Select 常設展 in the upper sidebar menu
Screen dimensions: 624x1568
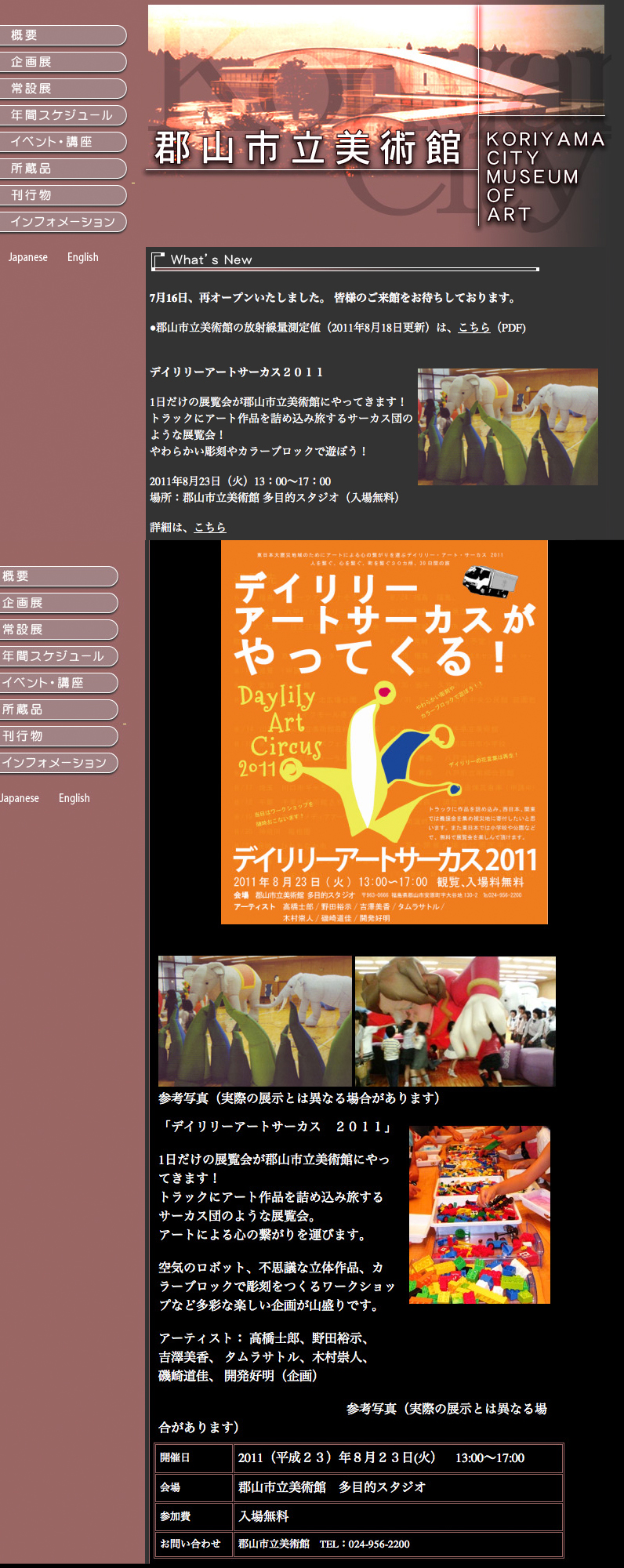click(63, 89)
